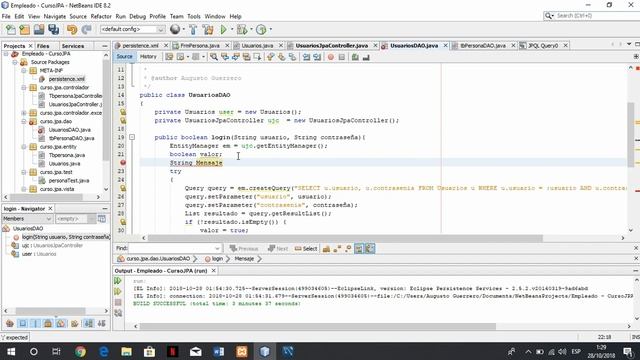
Task: Click the Stop icon in the Output panel
Action: click(118, 302)
